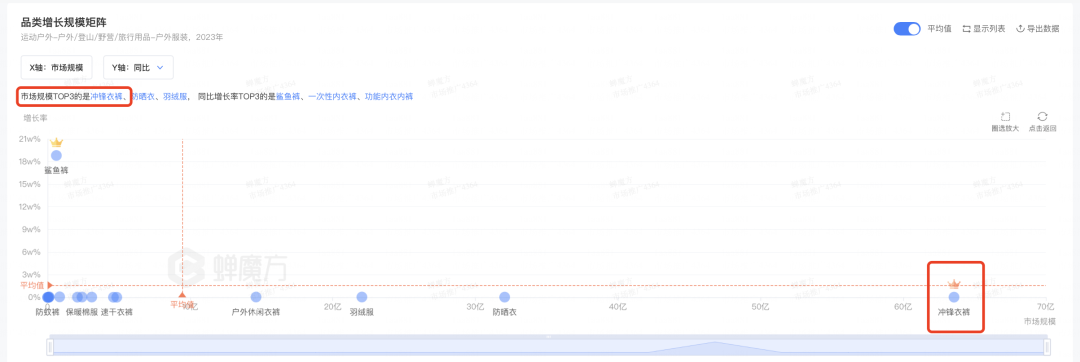Click the 圈选放大 box-zoom icon
This screenshot has width=1080, height=362.
coord(1004,117)
